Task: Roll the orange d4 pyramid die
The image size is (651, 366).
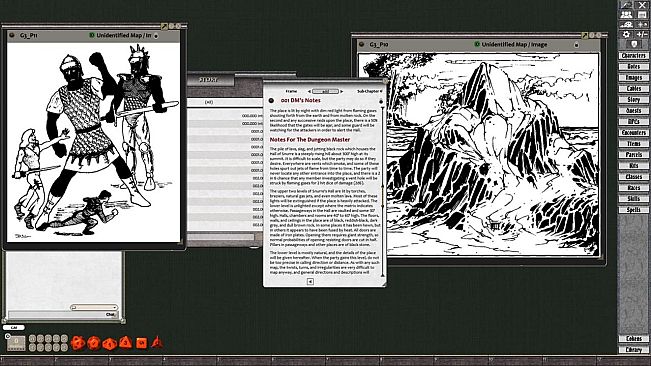Action: click(x=157, y=343)
